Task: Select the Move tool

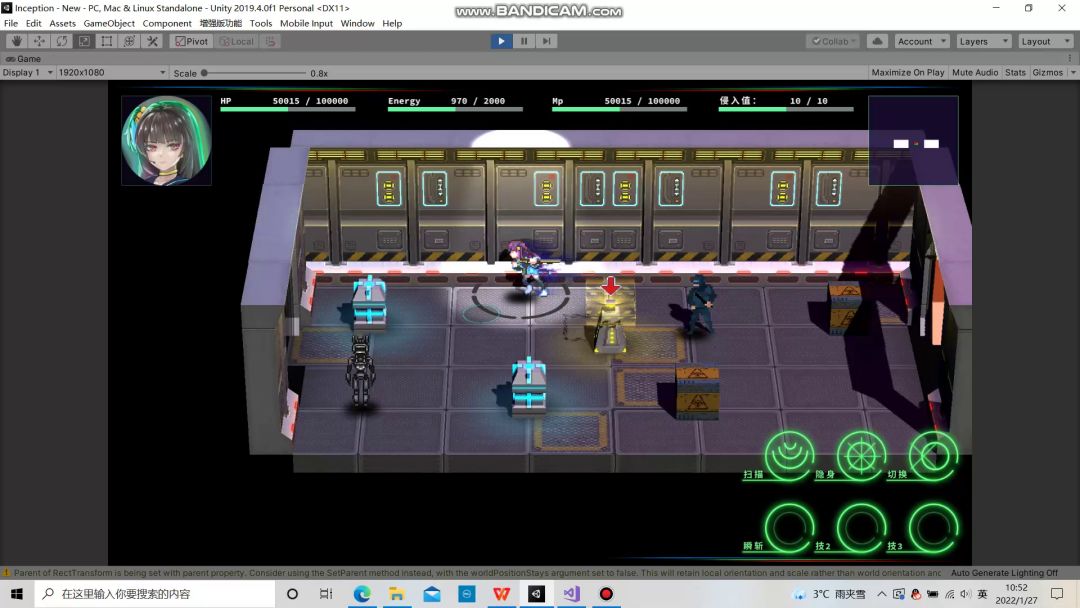Action: coord(39,41)
